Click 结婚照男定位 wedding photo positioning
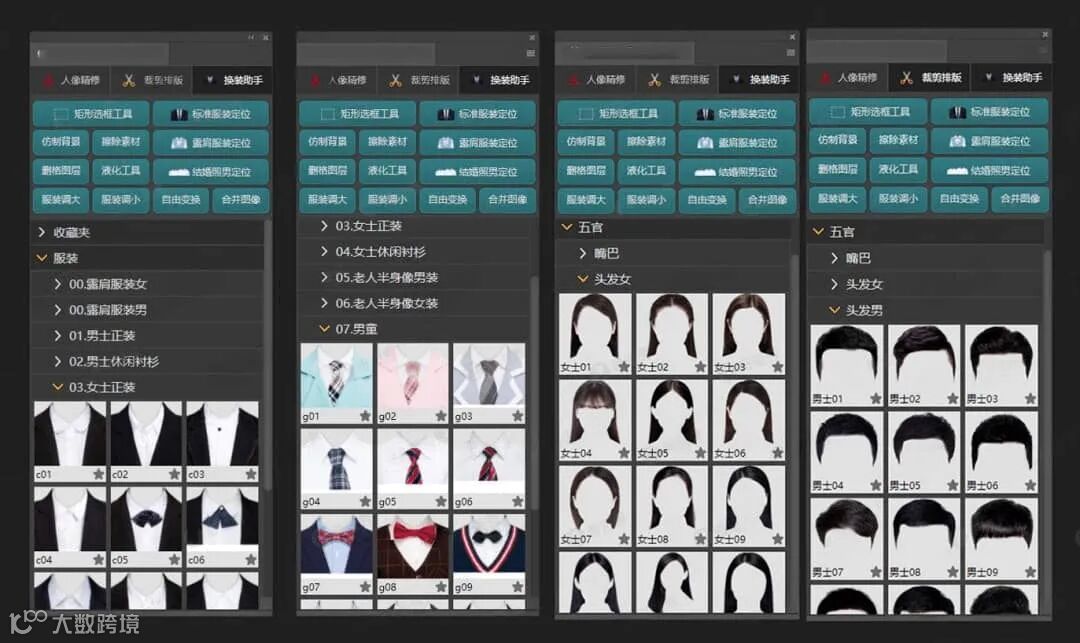This screenshot has height=643, width=1080. [x=212, y=170]
